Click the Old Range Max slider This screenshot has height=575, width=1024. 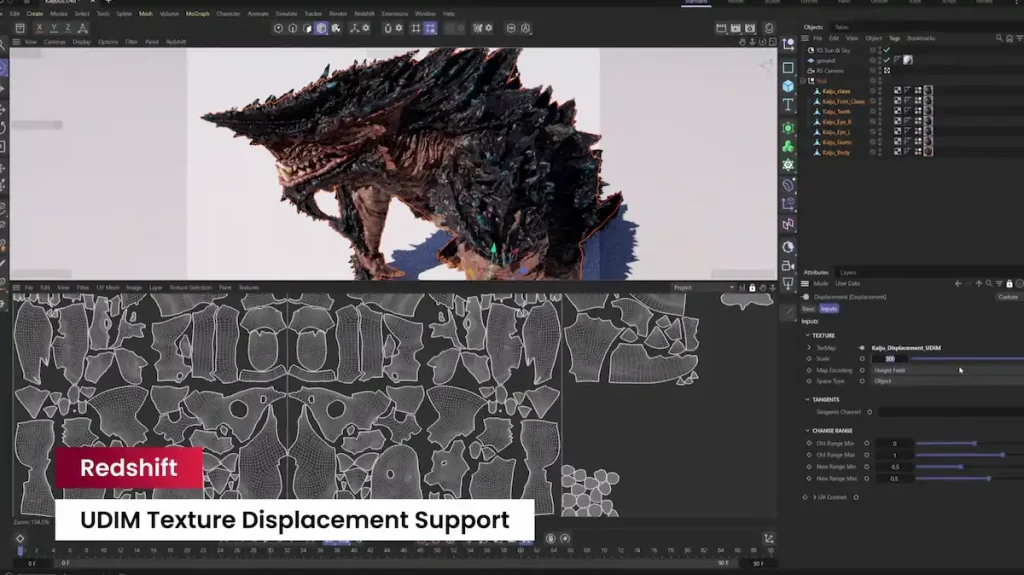point(960,455)
